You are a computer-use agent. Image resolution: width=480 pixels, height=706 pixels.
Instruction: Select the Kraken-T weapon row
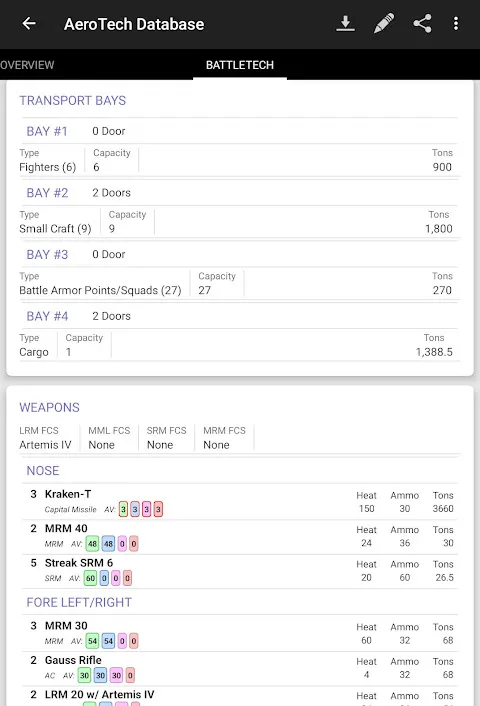pyautogui.click(x=240, y=502)
